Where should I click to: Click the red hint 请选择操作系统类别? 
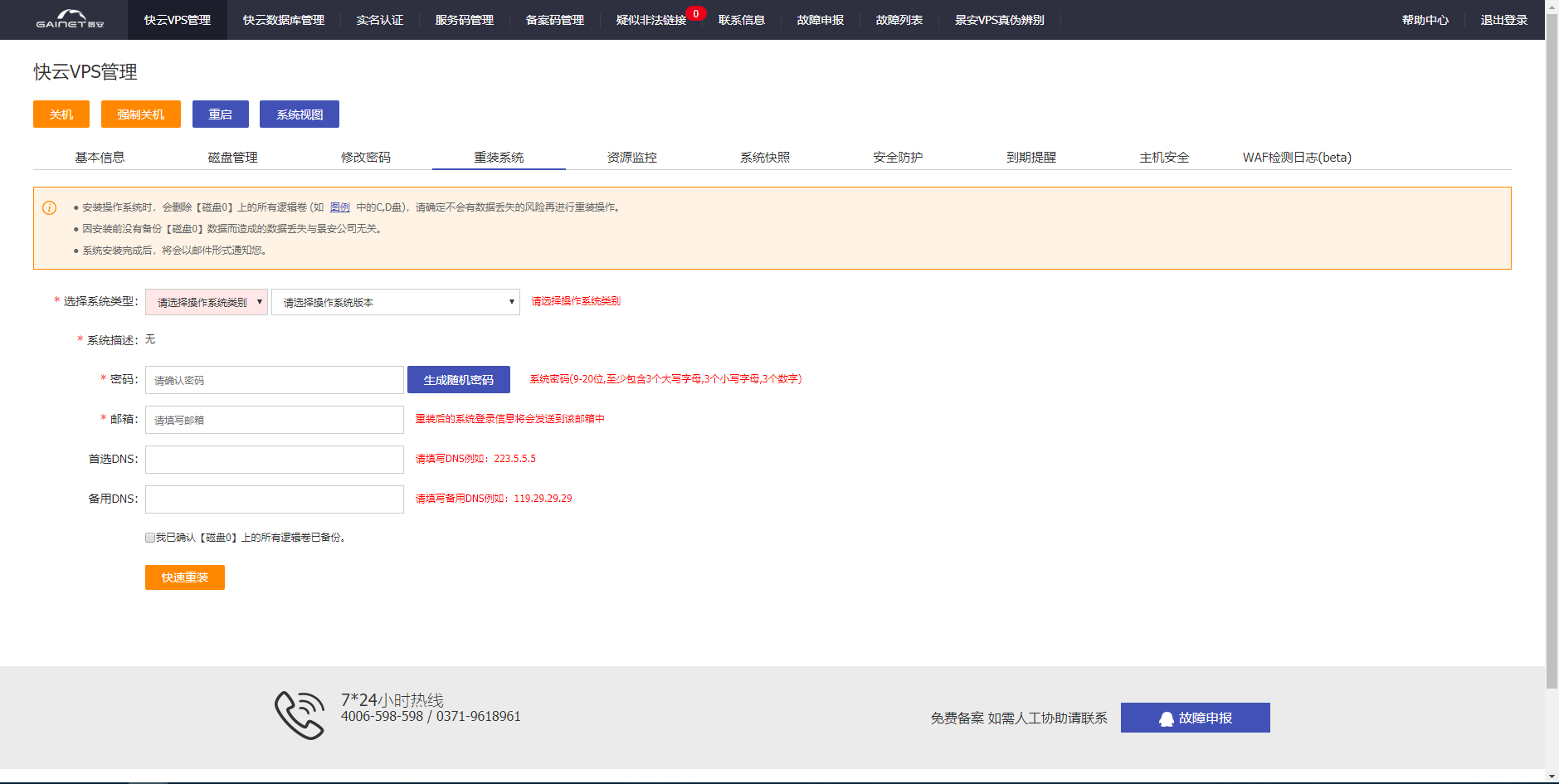tap(576, 301)
